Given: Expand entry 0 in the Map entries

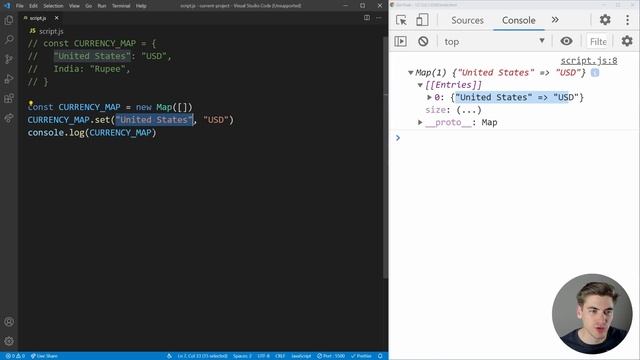Looking at the screenshot, I should pos(429,97).
